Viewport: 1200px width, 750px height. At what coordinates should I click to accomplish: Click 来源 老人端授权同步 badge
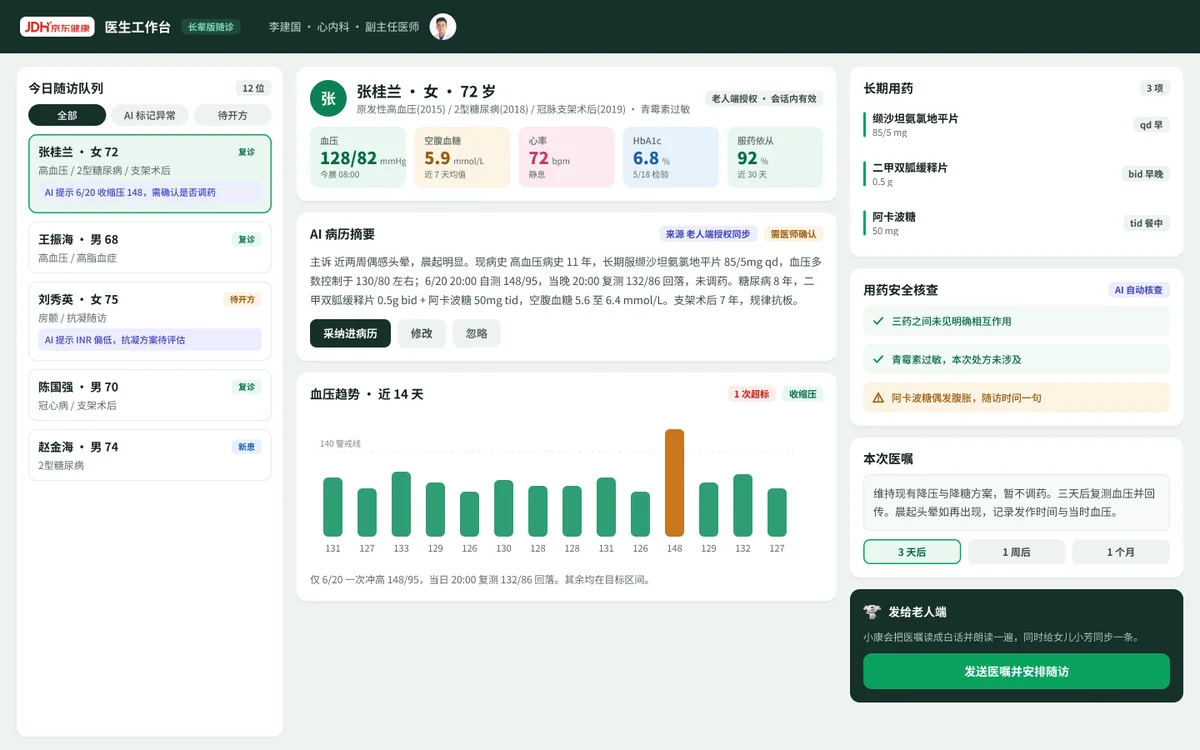click(708, 234)
